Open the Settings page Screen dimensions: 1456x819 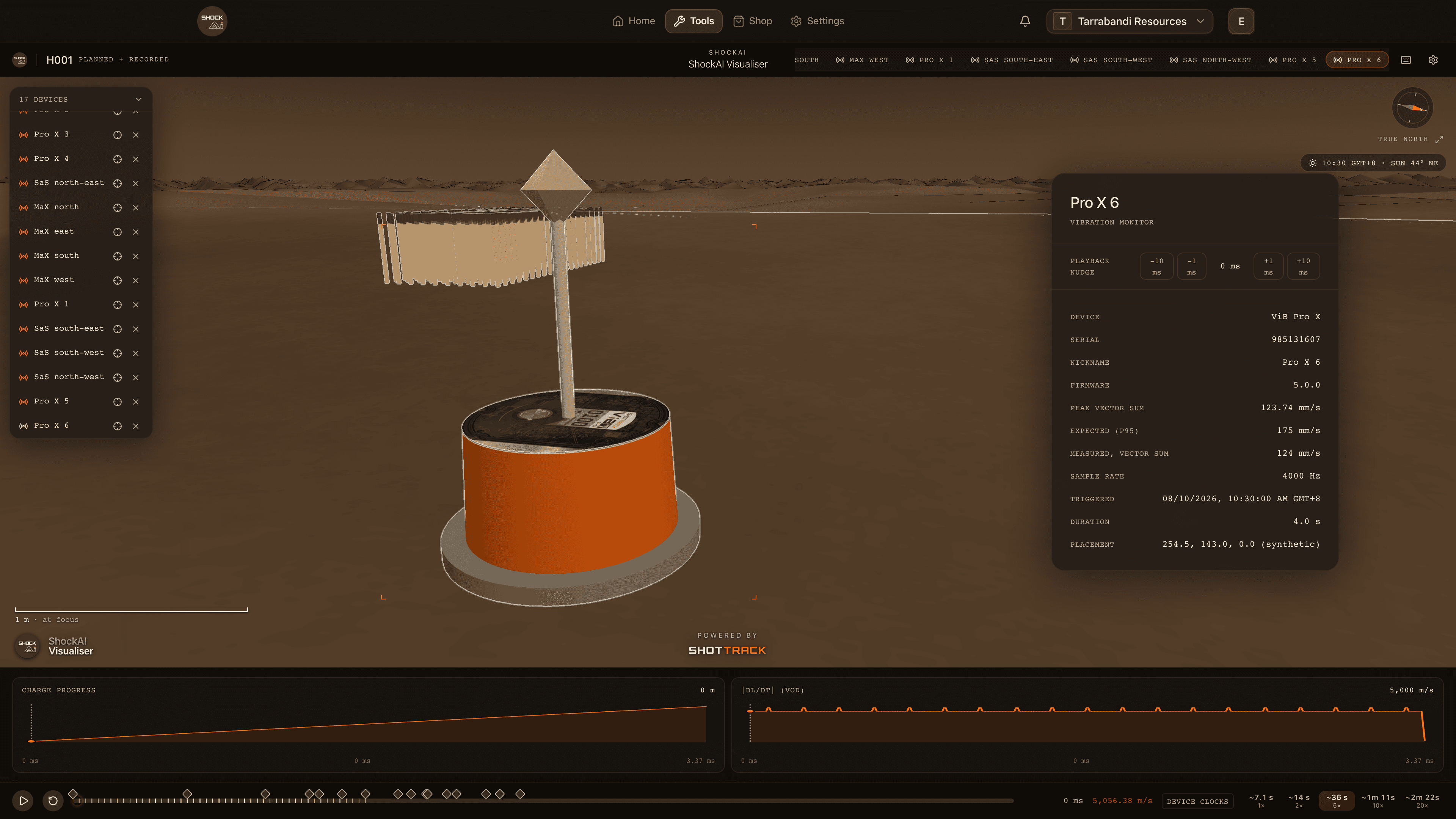pos(817,21)
